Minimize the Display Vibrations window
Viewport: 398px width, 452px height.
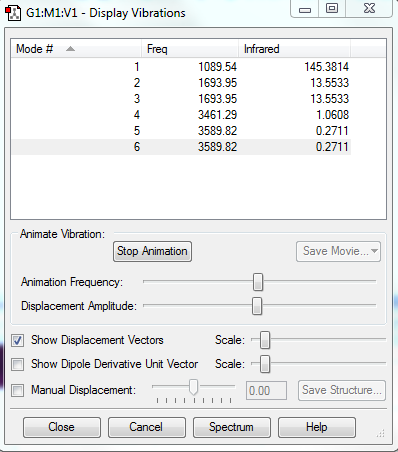tap(305, 9)
